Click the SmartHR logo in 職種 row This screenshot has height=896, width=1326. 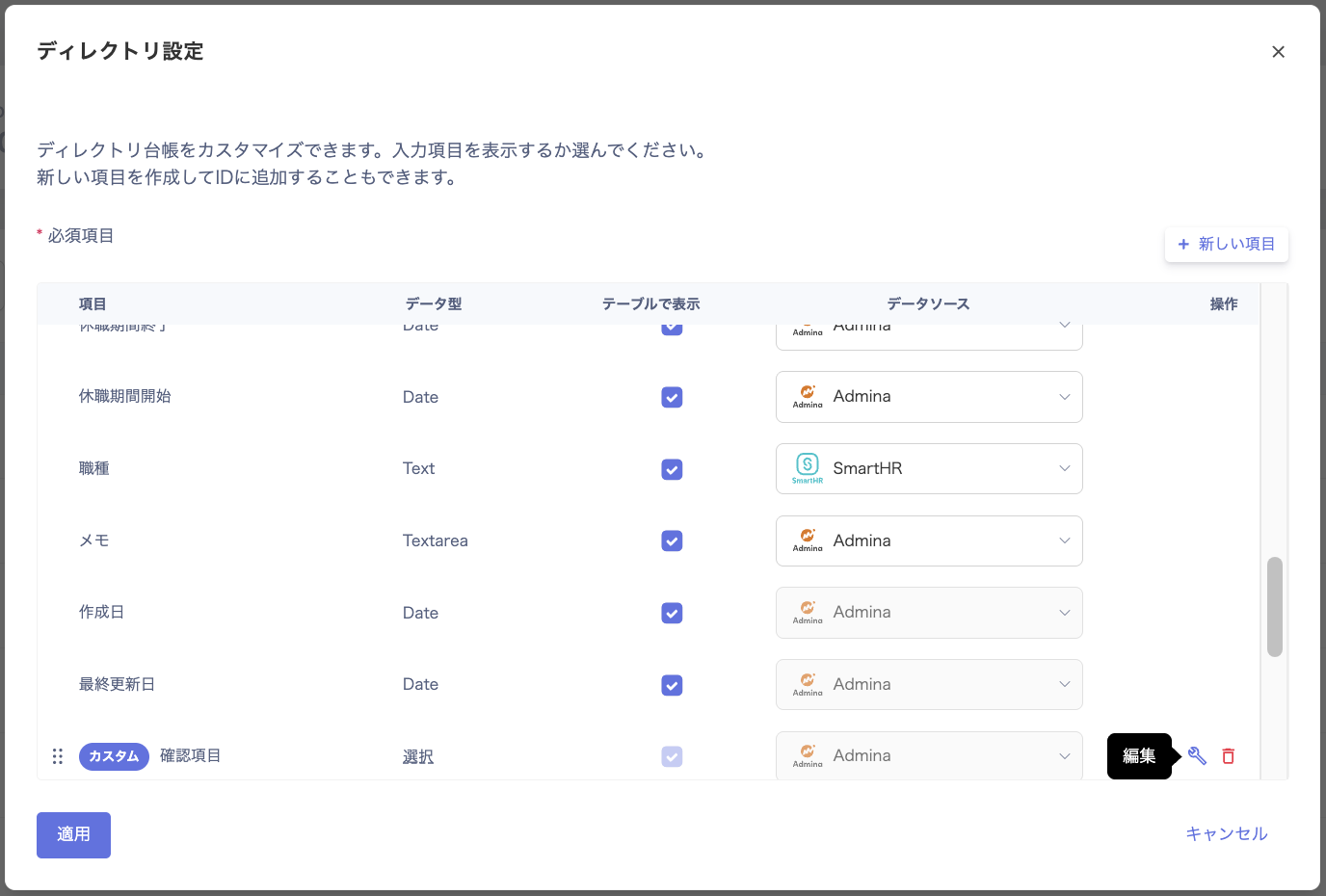pyautogui.click(x=808, y=467)
